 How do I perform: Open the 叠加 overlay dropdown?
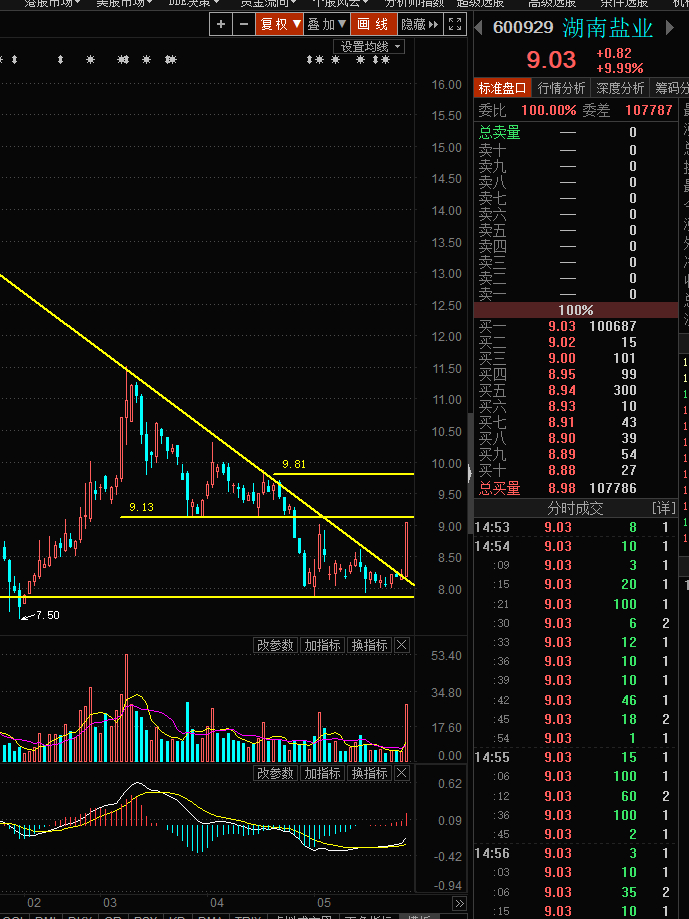click(x=327, y=24)
